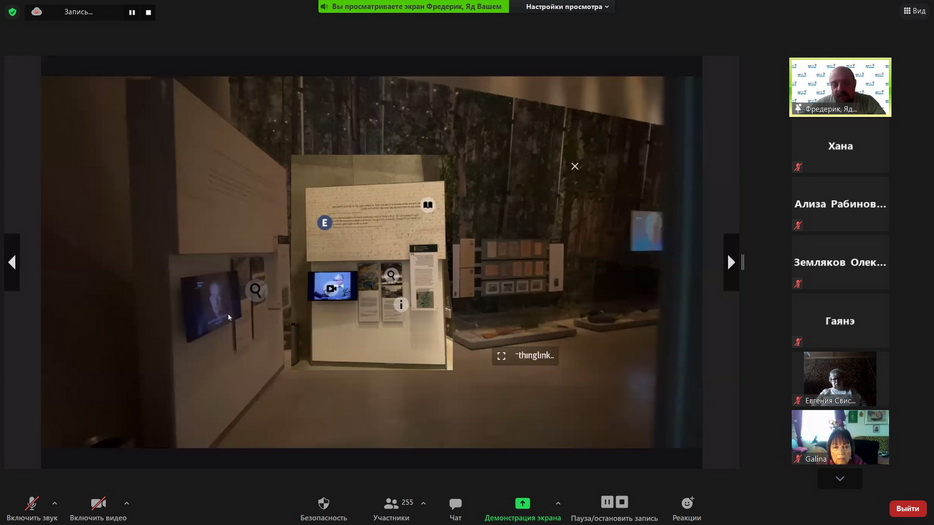Expand audio options arrow beside microphone
This screenshot has width=934, height=525.
tap(54, 503)
